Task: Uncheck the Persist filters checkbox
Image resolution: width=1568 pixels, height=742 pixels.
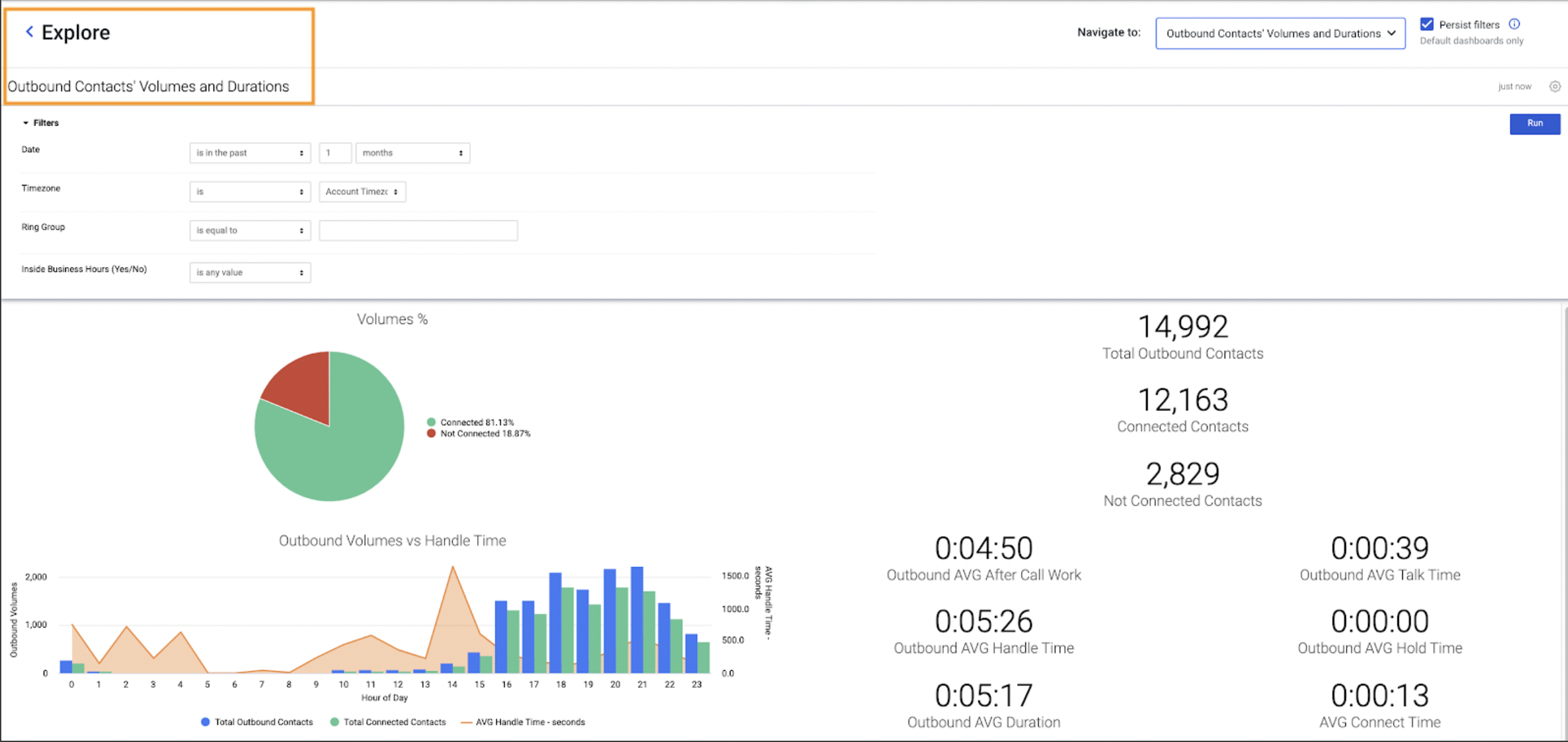Action: coord(1426,24)
